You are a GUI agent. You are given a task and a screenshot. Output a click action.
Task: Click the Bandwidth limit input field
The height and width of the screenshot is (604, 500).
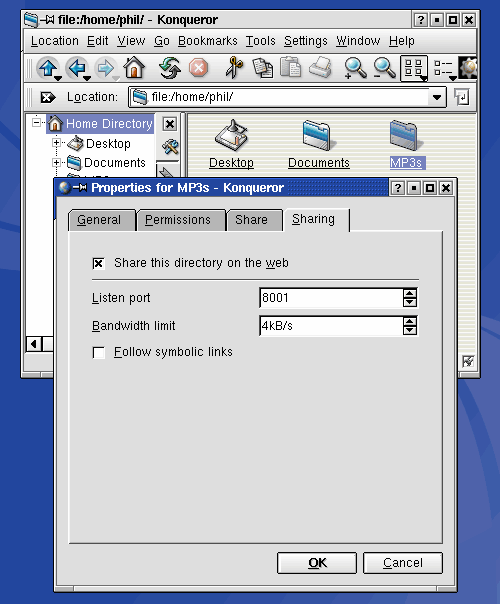point(331,326)
